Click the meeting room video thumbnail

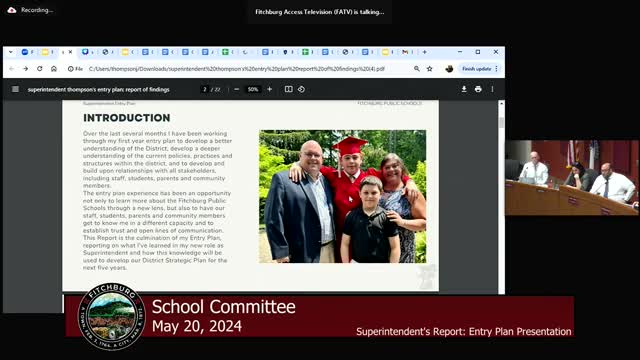click(572, 178)
